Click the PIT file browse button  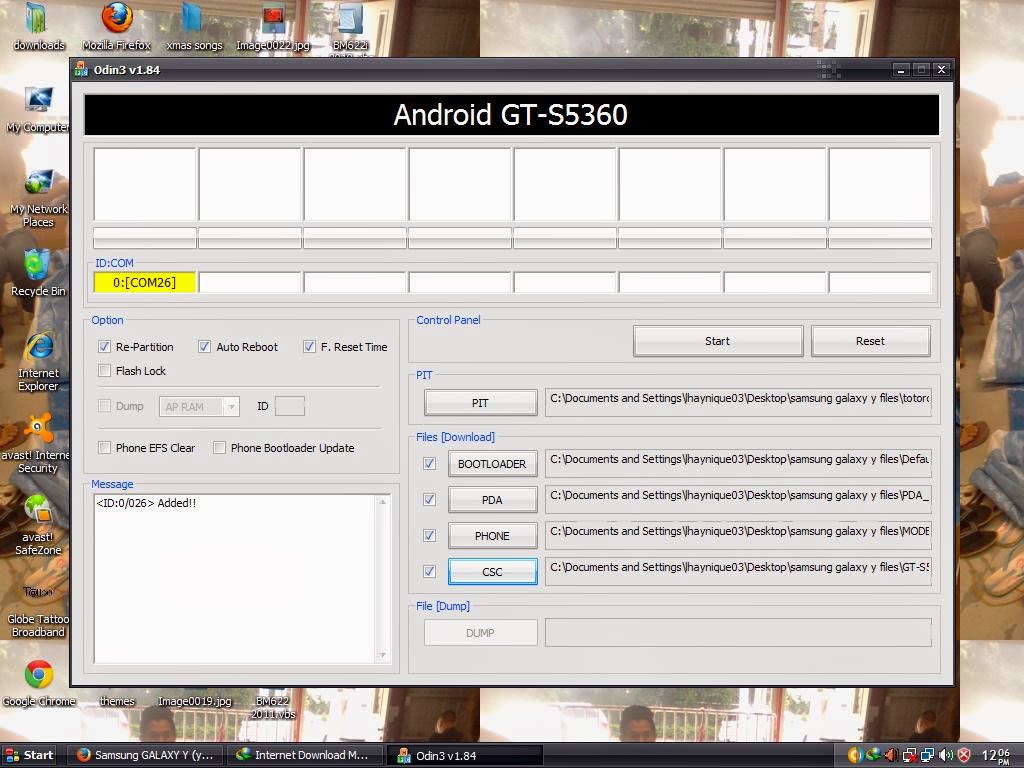[x=481, y=403]
